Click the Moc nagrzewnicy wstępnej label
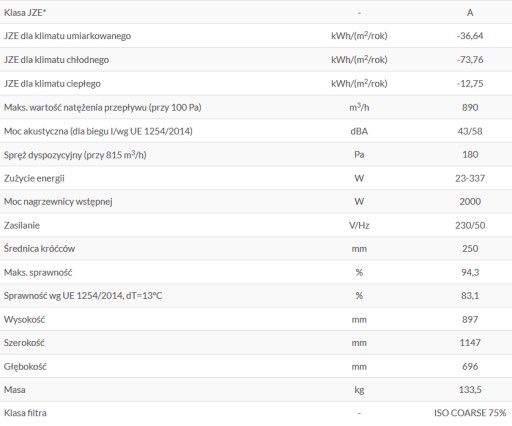 58,202
